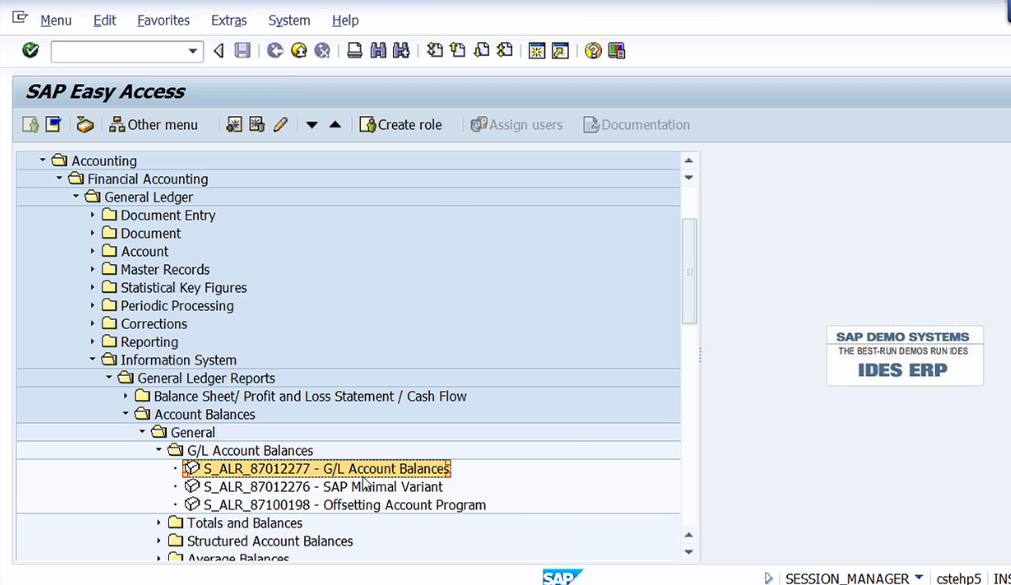Click the red Cancel icon
Viewport: 1011px width, 585px height.
pyautogui.click(x=322, y=50)
